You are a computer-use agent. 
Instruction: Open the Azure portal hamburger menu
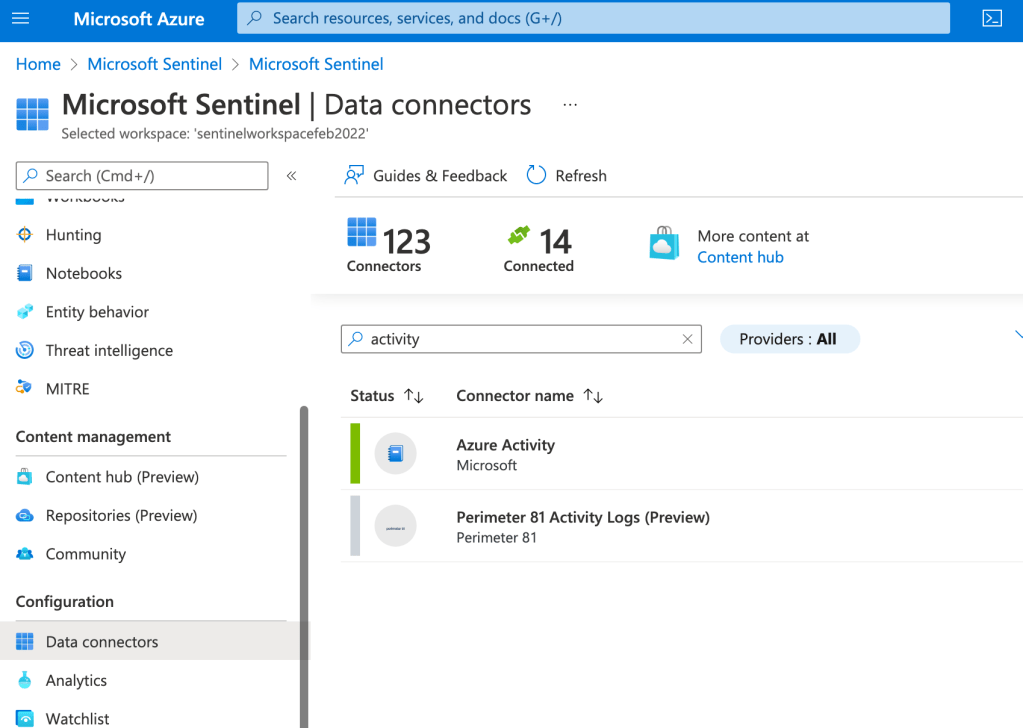(20, 19)
